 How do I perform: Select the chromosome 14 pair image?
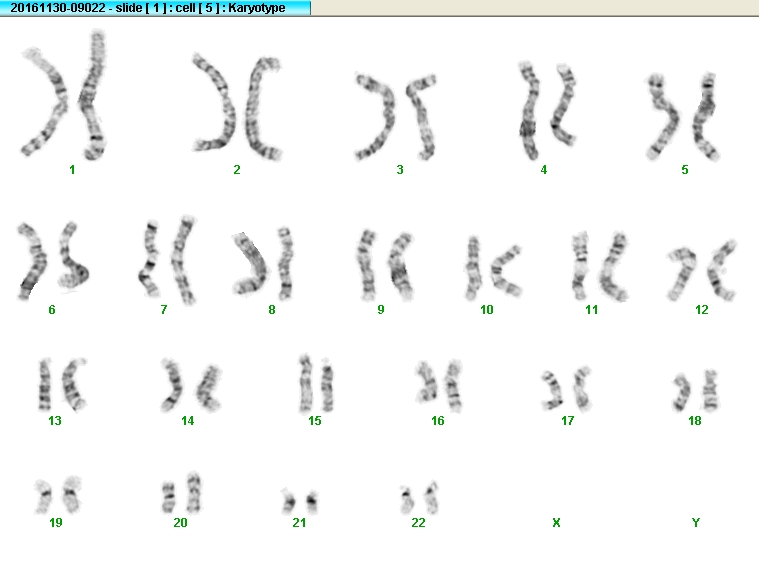(191, 385)
